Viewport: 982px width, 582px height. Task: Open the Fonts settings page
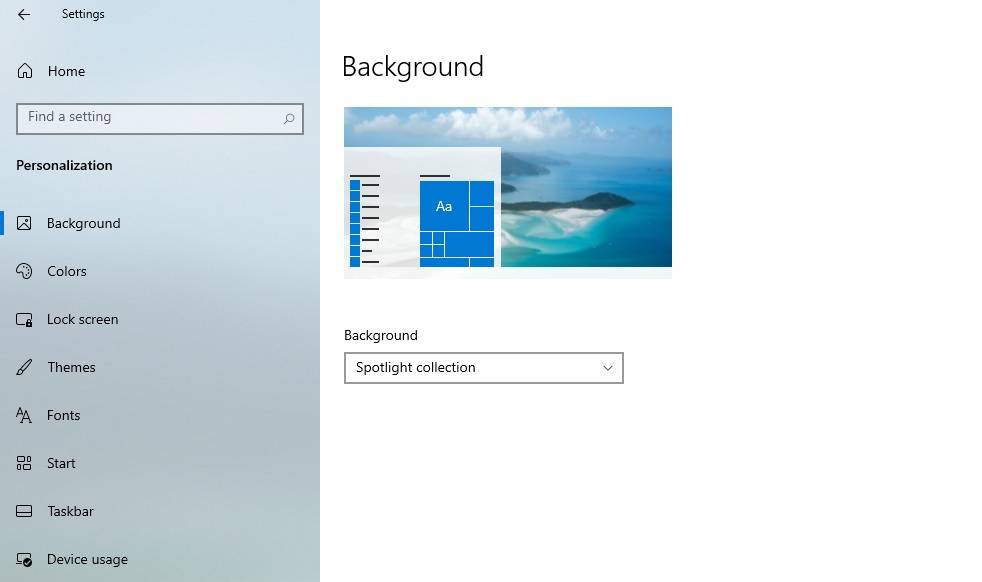click(63, 415)
